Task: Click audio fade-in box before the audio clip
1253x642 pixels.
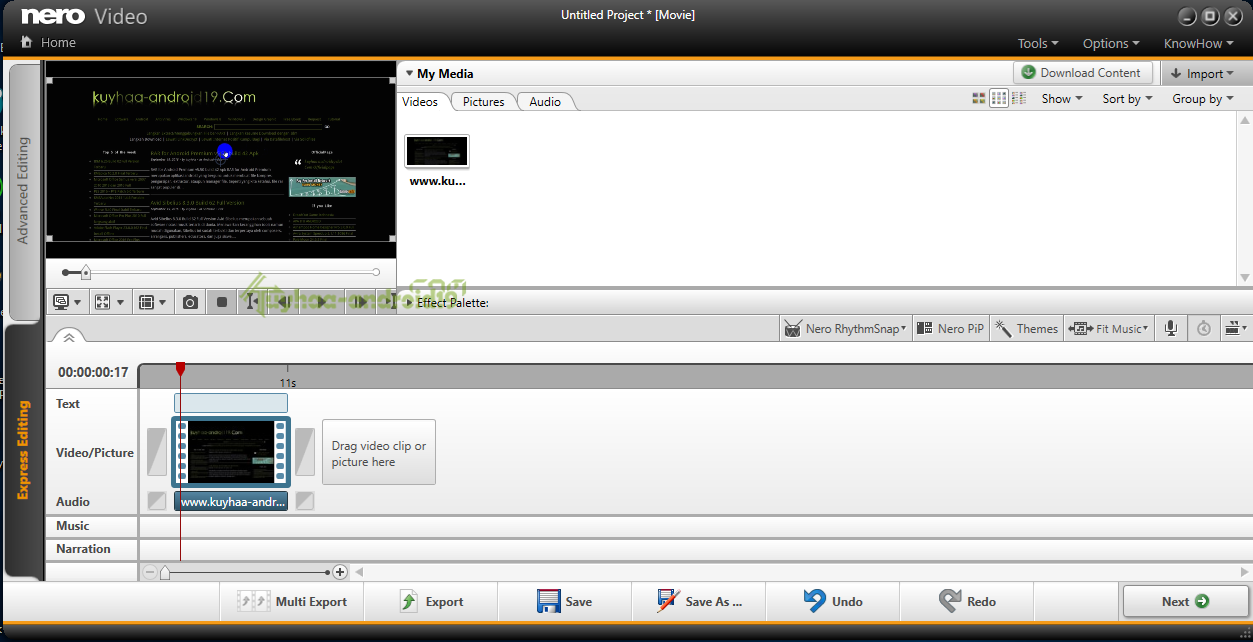Action: [157, 501]
